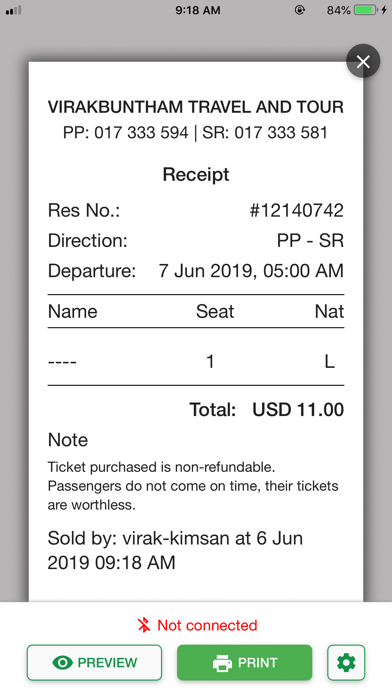Tap reservation number #12140742
Viewport: 392px width, 696px height.
click(297, 210)
